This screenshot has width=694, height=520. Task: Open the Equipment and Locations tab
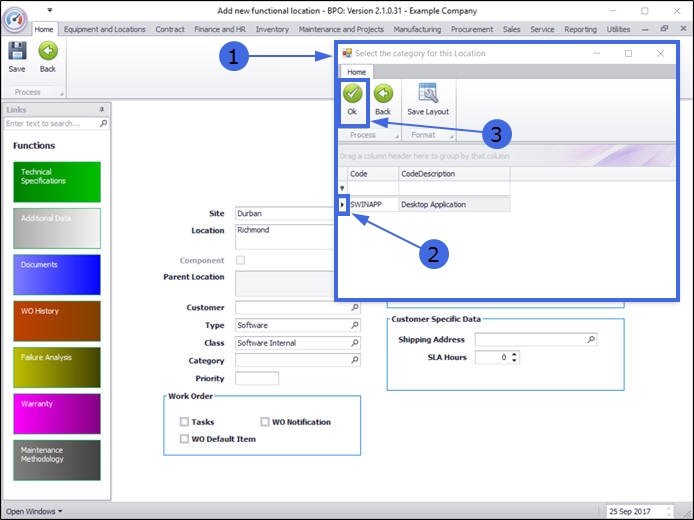pyautogui.click(x=104, y=29)
